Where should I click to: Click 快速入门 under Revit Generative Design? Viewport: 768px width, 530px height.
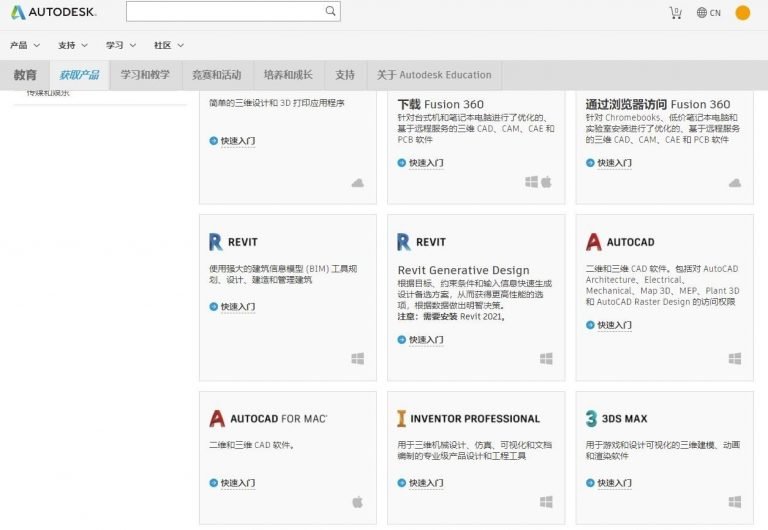click(x=426, y=339)
